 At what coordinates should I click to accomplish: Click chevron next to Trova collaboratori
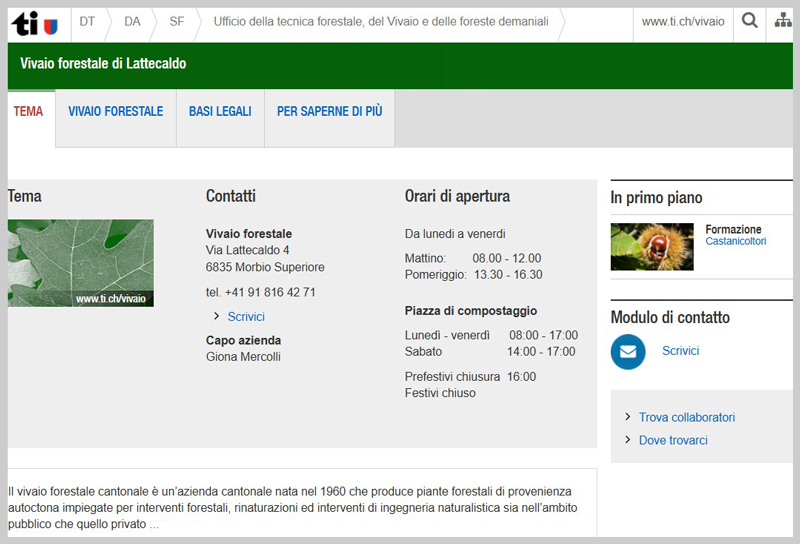[628, 417]
